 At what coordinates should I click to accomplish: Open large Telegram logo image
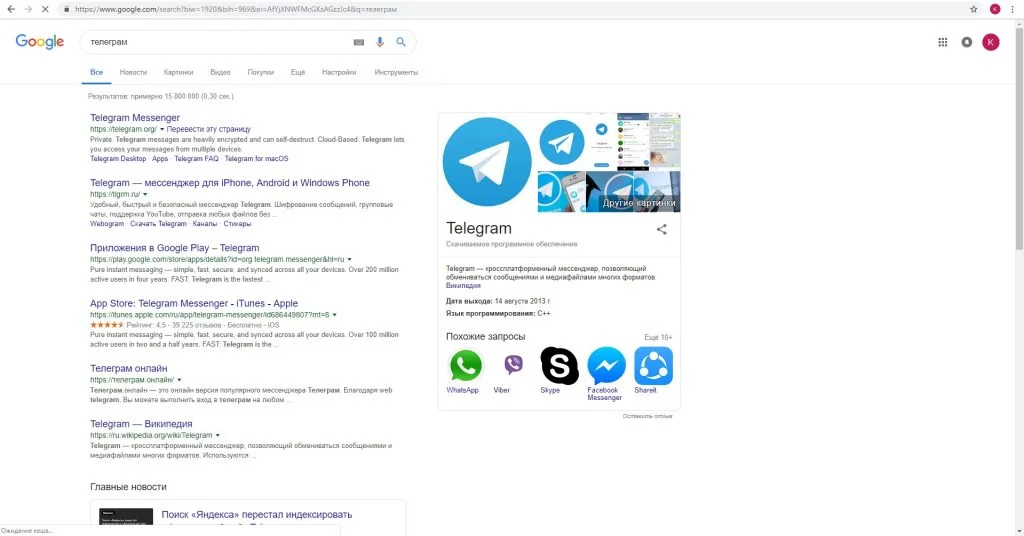click(x=487, y=162)
